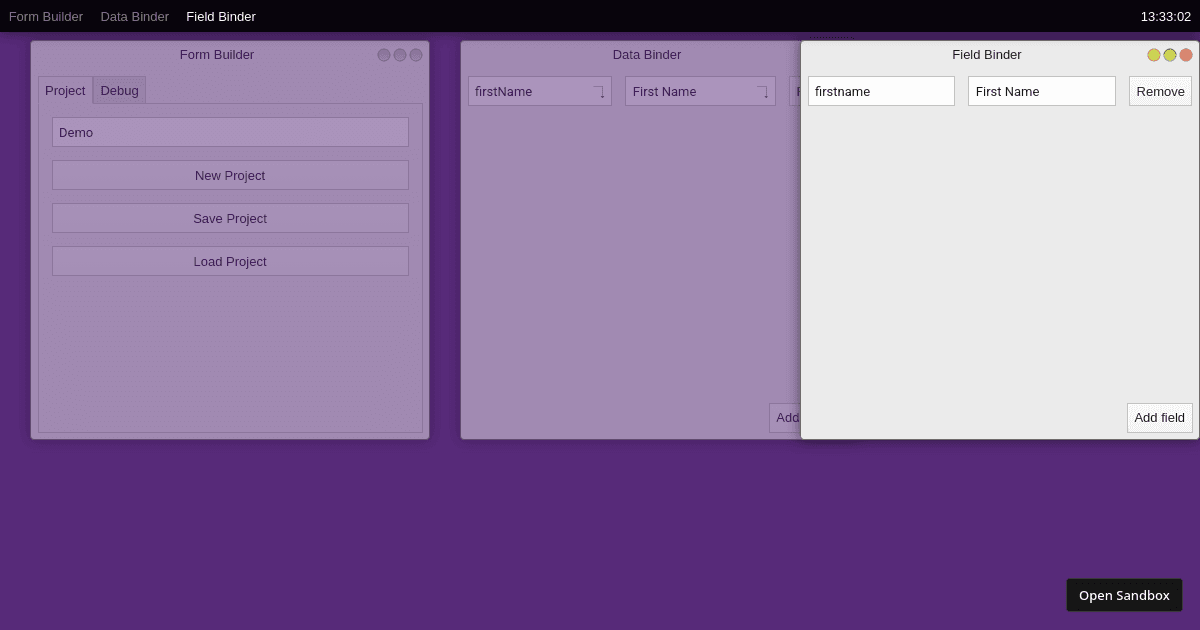Open the First Name dropdown in Data Binder

click(700, 91)
